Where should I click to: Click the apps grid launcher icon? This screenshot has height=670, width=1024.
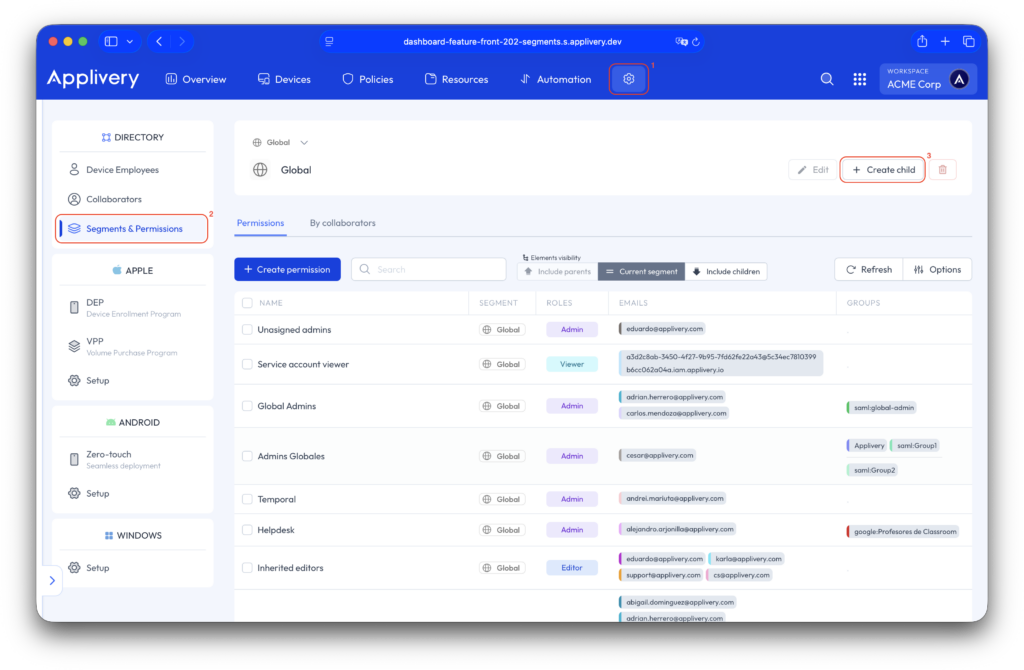pos(859,79)
